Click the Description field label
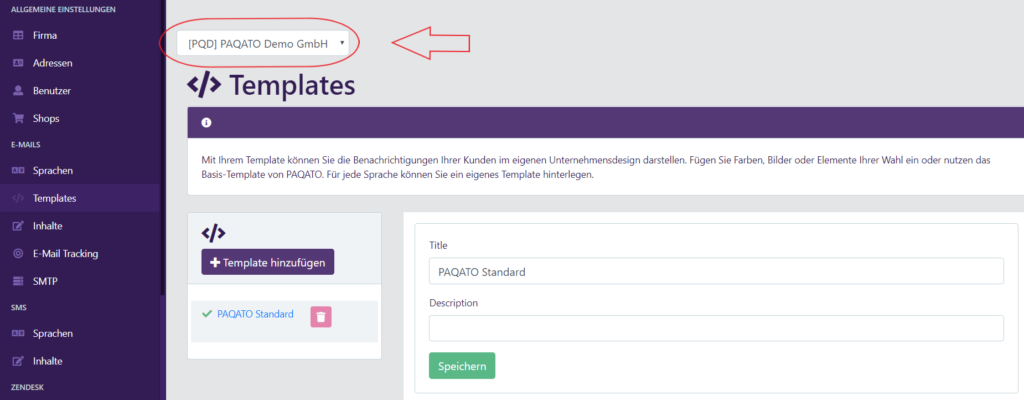Screen dimensions: 1024x400 [454, 303]
